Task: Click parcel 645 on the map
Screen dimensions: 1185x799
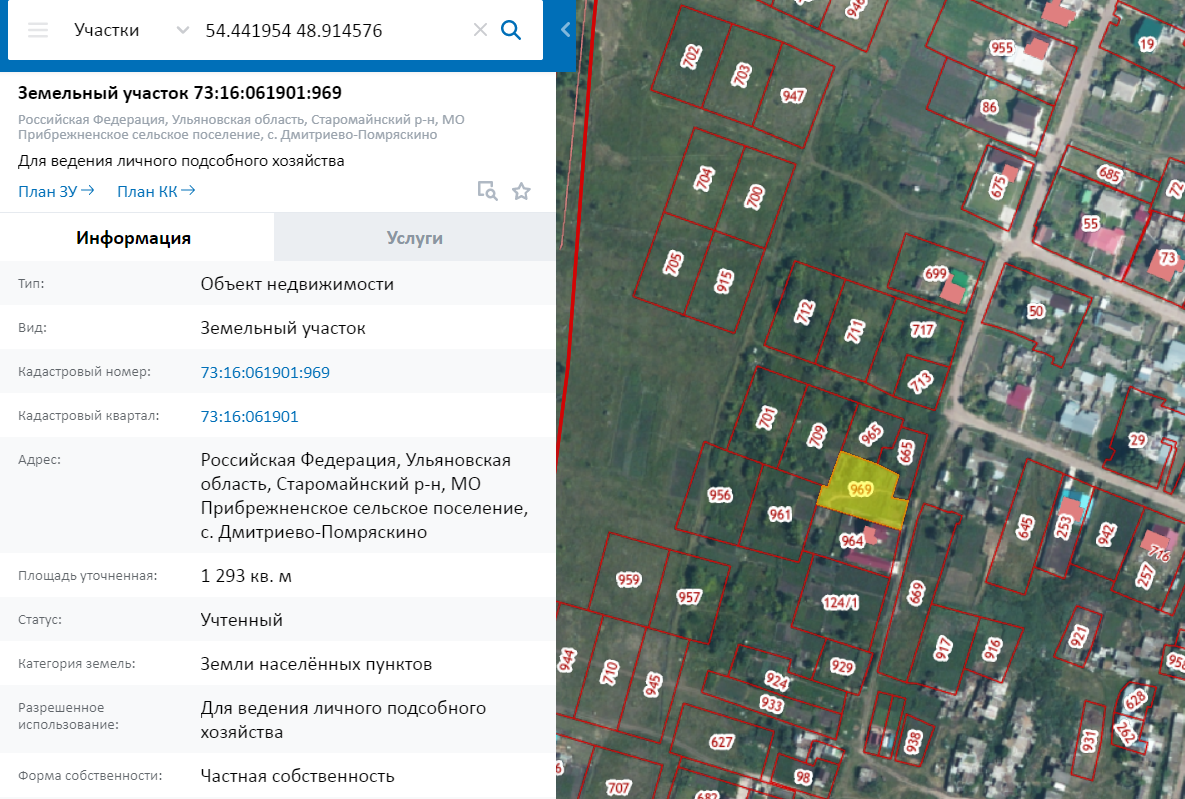Action: pos(1025,527)
